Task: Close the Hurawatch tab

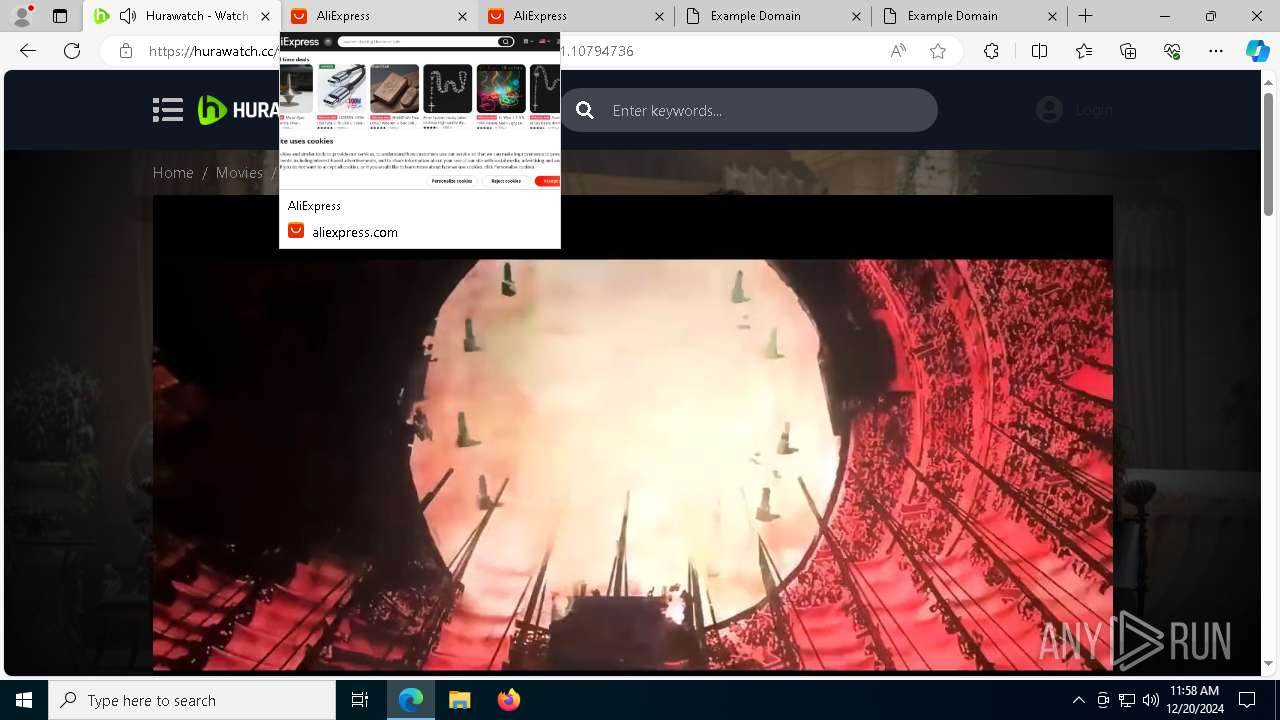Action: coord(265,16)
